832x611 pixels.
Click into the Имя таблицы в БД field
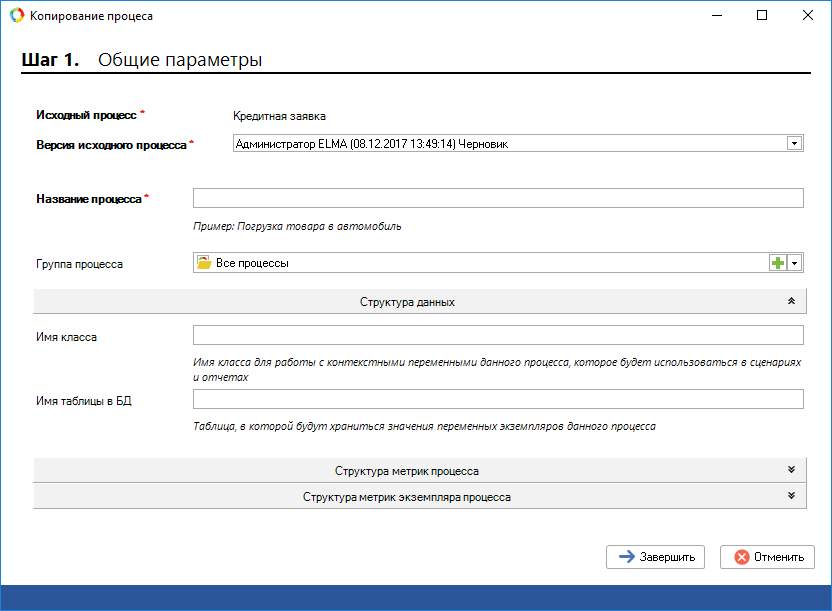[498, 400]
